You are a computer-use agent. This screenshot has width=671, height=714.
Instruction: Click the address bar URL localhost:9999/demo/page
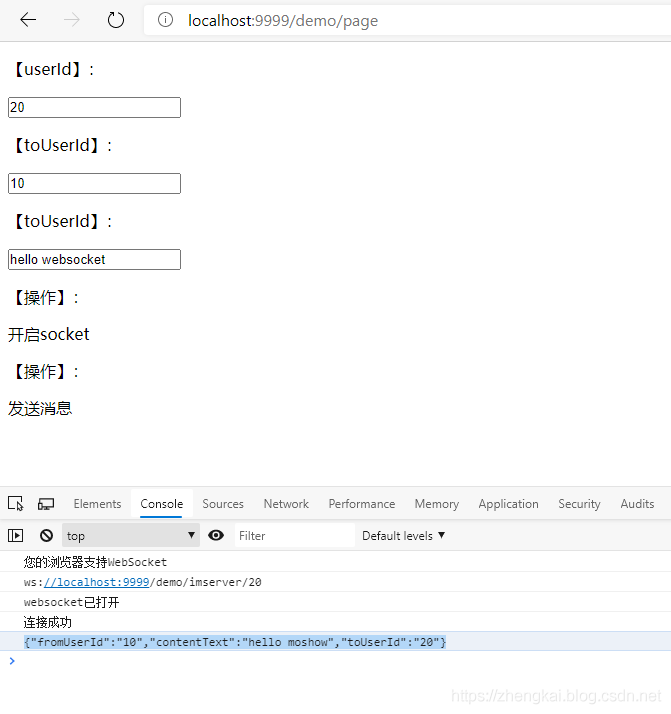[283, 20]
